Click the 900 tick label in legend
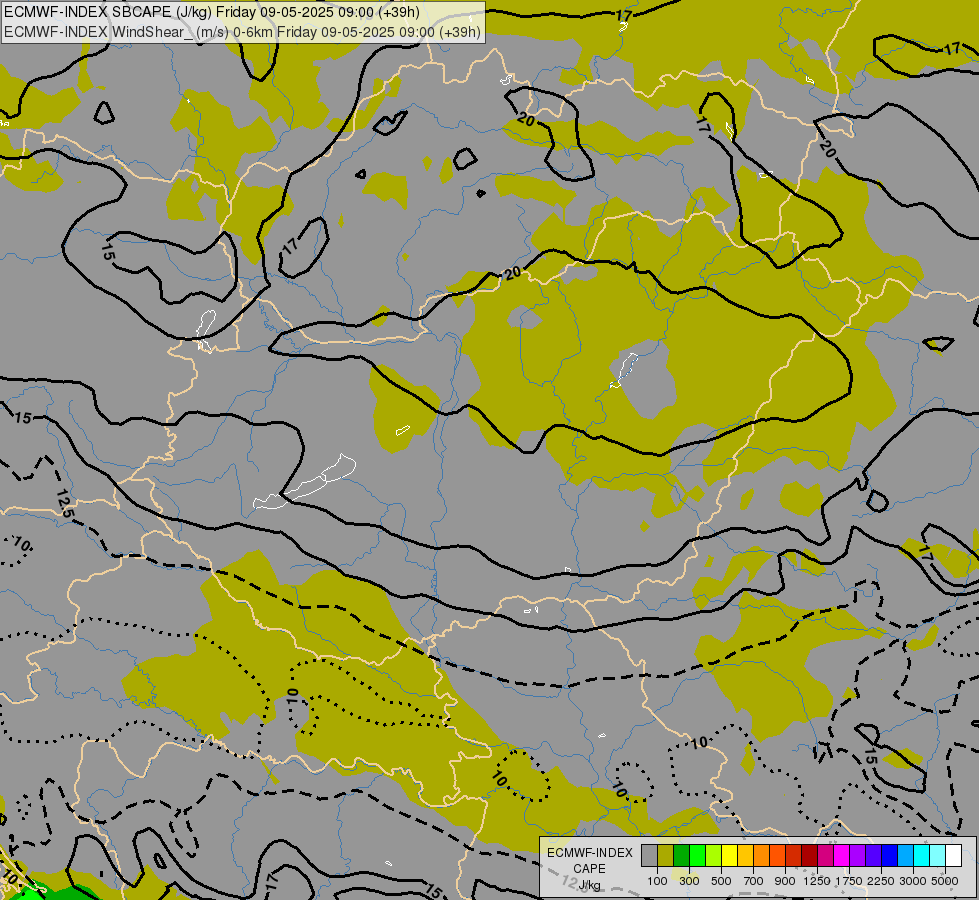Image resolution: width=979 pixels, height=900 pixels. (x=785, y=881)
